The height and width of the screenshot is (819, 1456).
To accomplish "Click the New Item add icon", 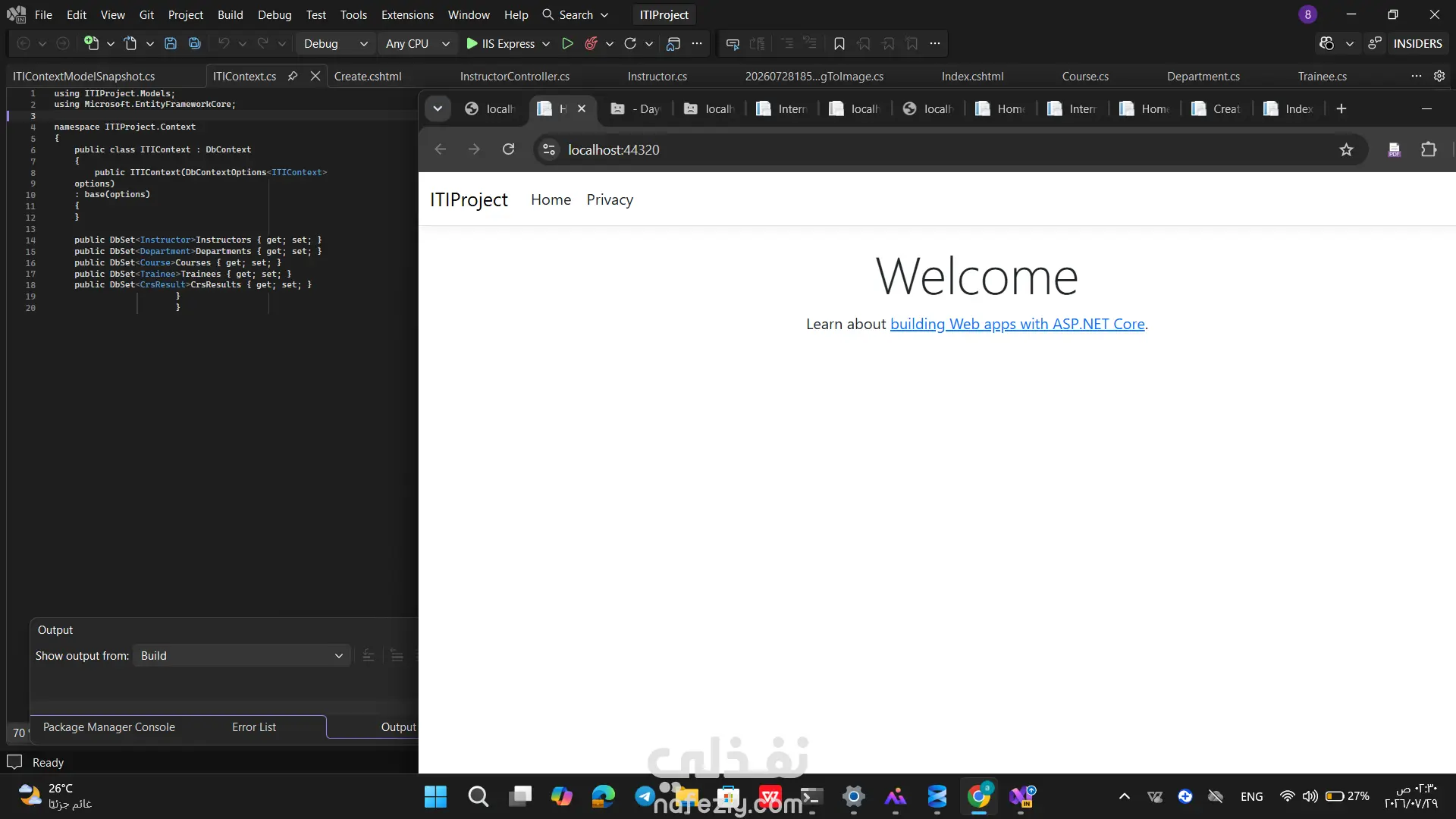I will (91, 43).
